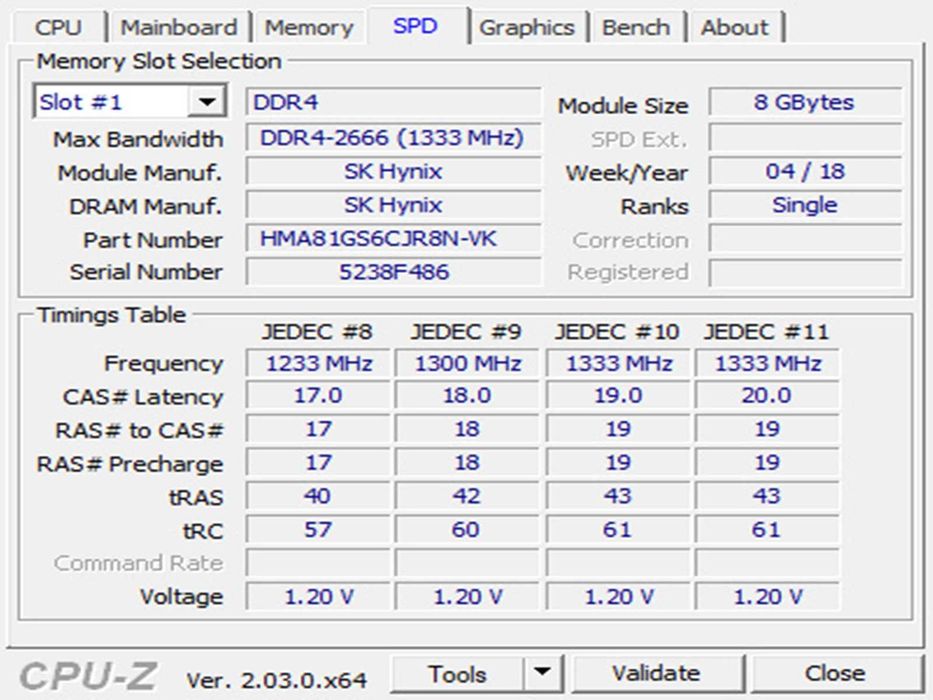Screen dimensions: 933x700
Task: Click the CAS# Latency 20.0 cell
Action: [x=767, y=396]
